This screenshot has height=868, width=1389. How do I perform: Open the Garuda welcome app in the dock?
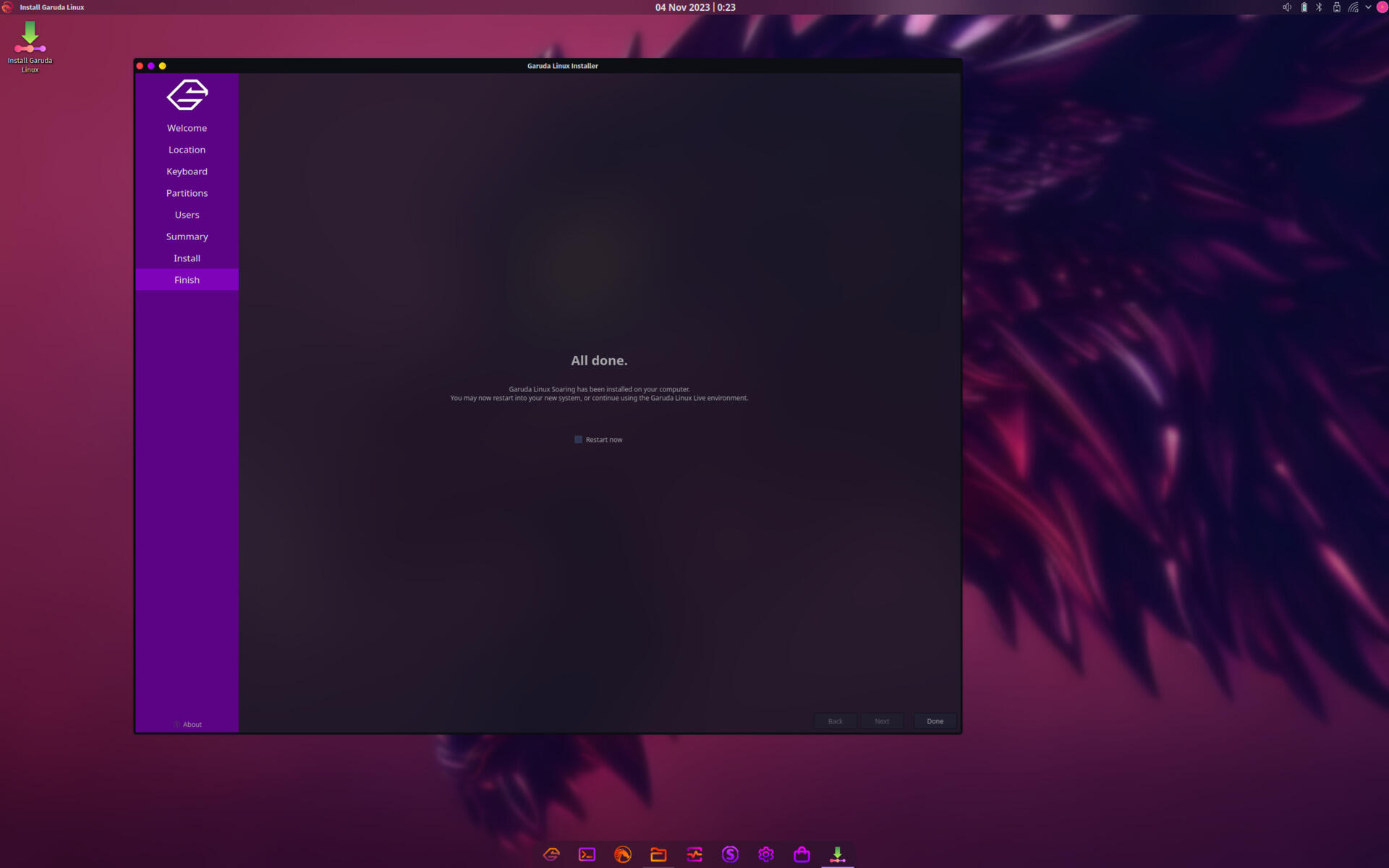coord(551,854)
